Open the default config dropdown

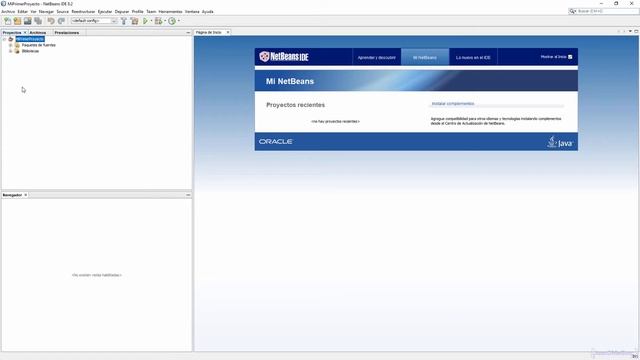pyautogui.click(x=114, y=21)
